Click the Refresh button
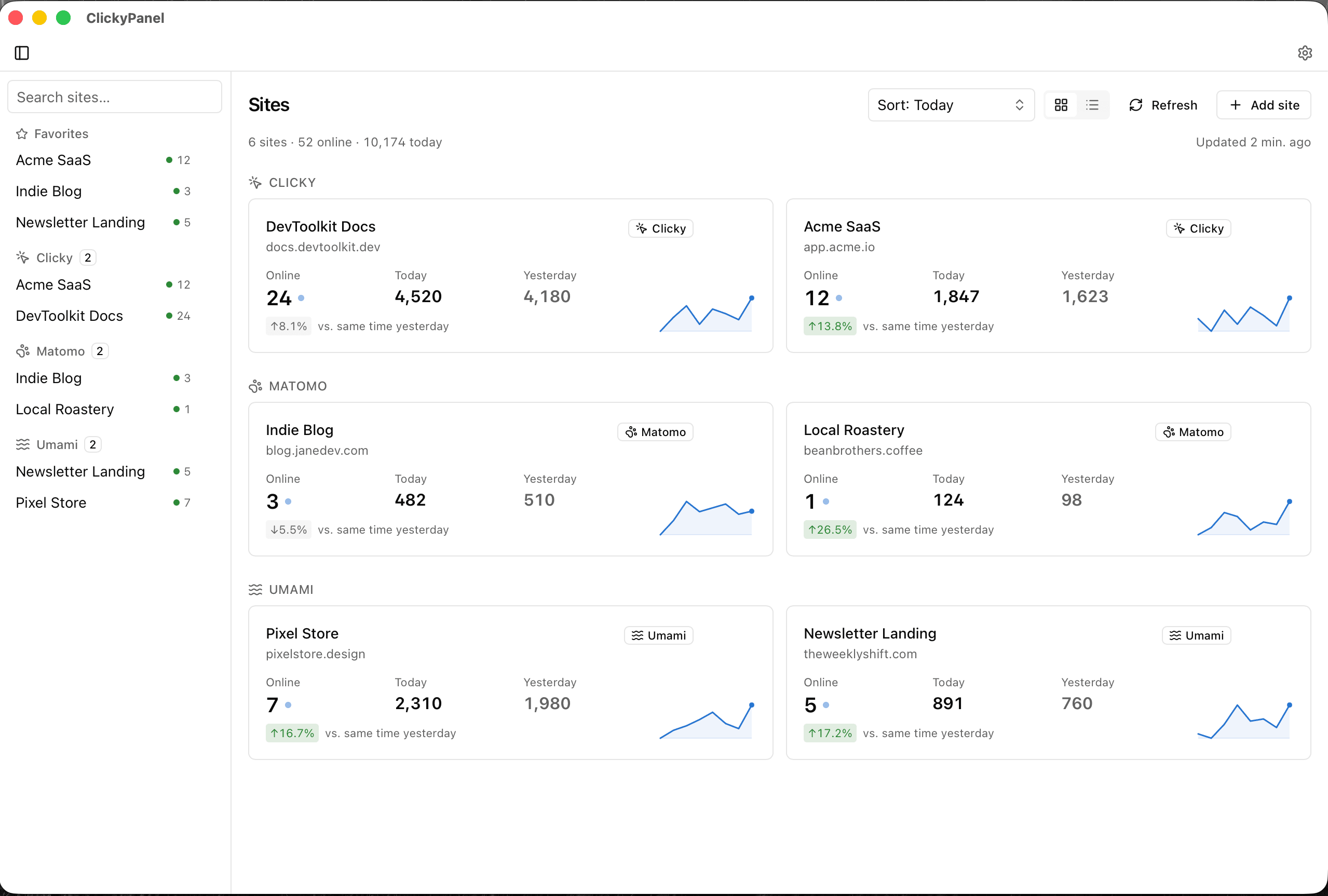The height and width of the screenshot is (896, 1328). point(1163,105)
